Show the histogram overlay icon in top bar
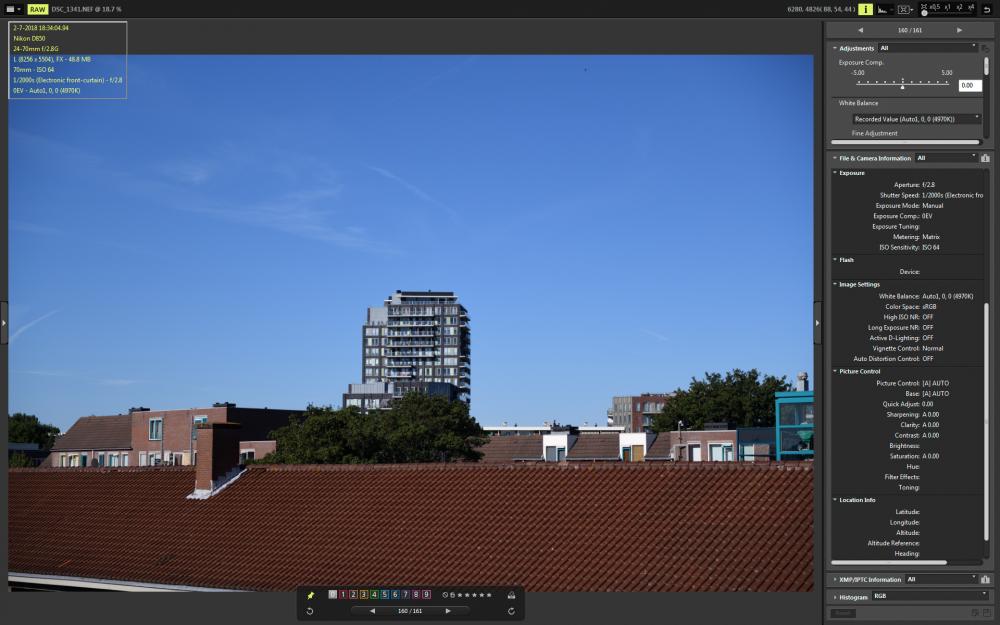 (x=883, y=9)
